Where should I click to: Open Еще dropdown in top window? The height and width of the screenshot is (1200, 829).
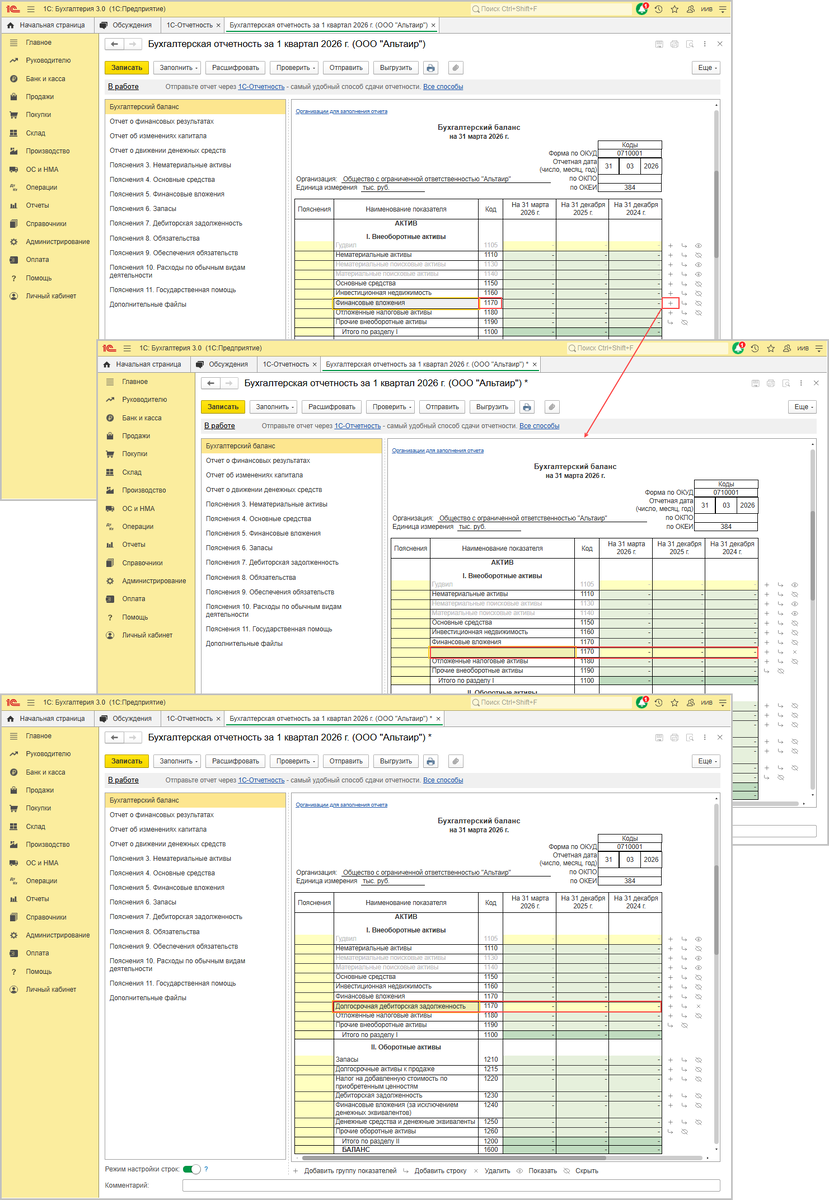pyautogui.click(x=706, y=68)
